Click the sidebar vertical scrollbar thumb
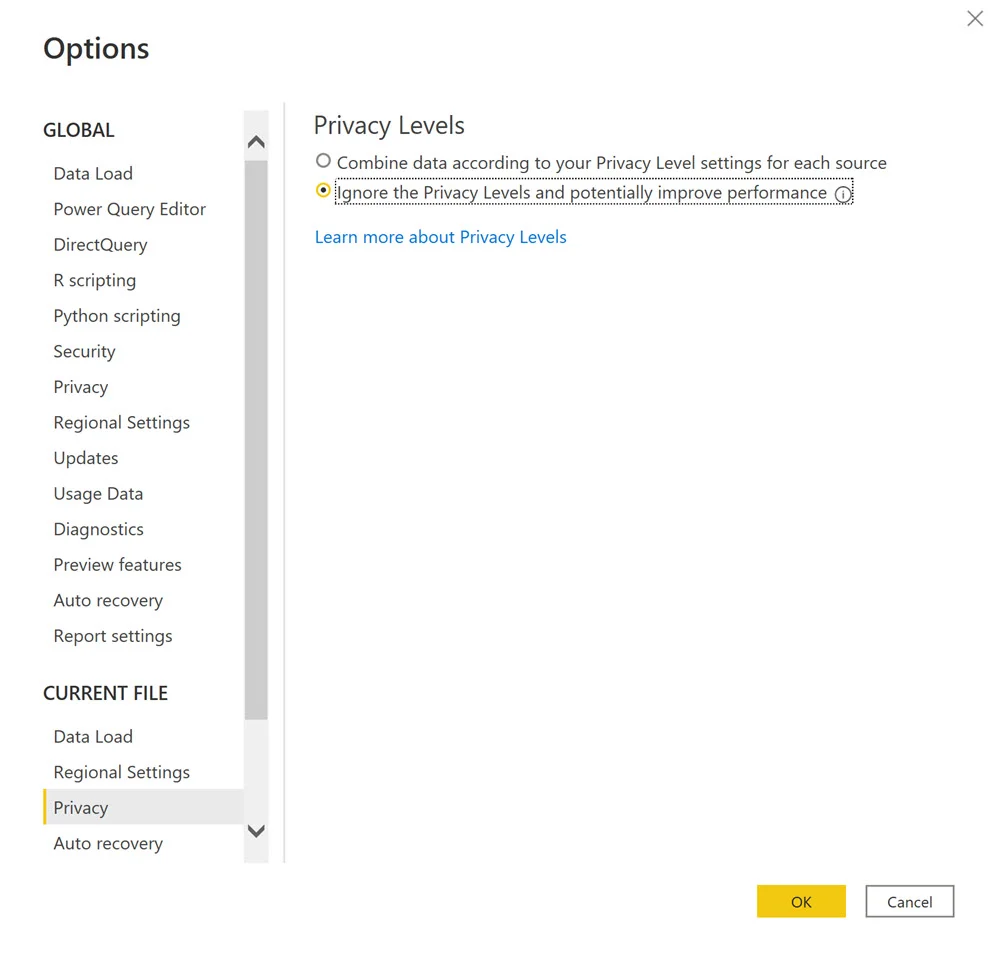This screenshot has width=1000, height=963. (x=256, y=440)
